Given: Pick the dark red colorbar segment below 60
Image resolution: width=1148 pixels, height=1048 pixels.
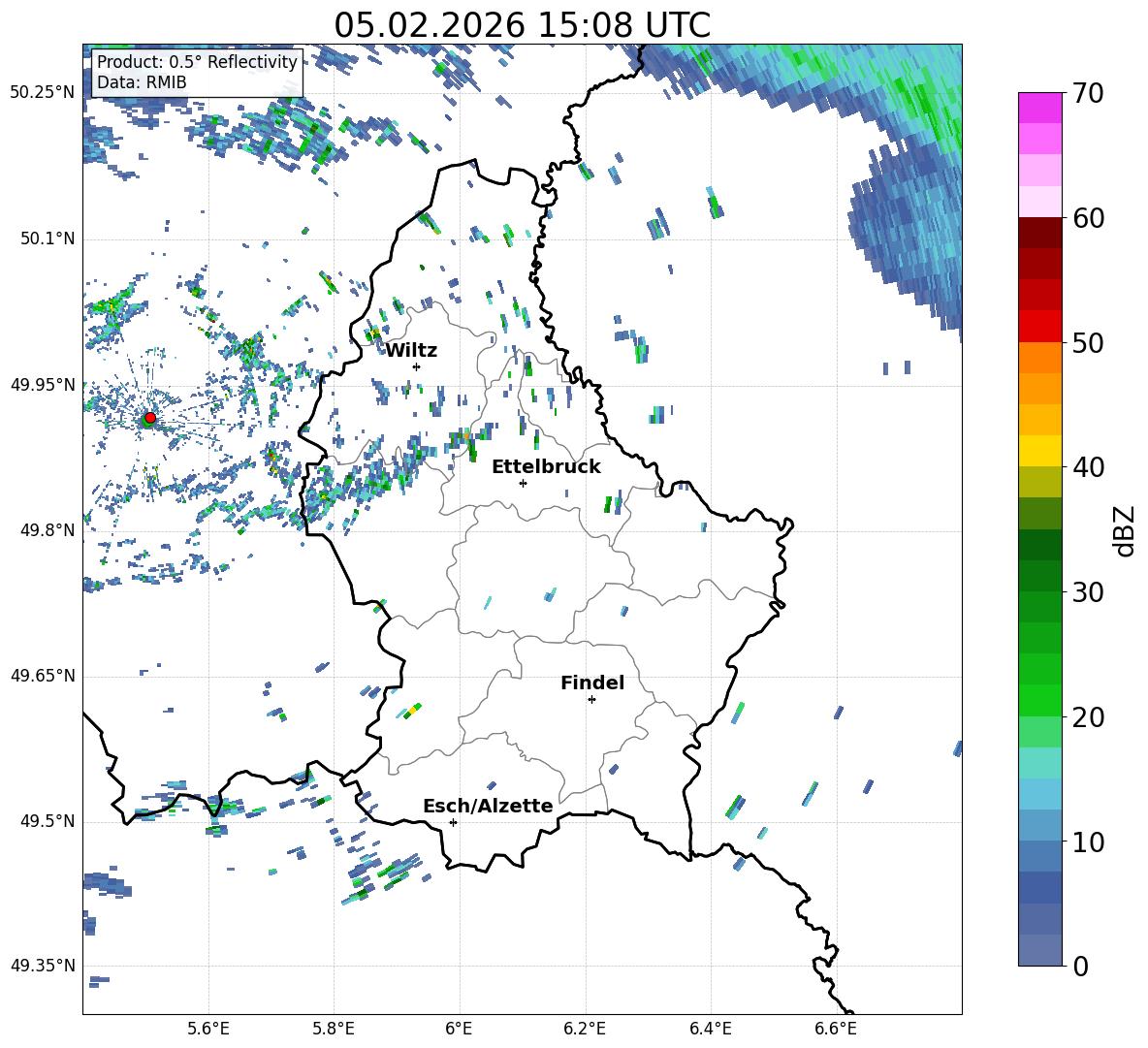Looking at the screenshot, I should (1039, 233).
